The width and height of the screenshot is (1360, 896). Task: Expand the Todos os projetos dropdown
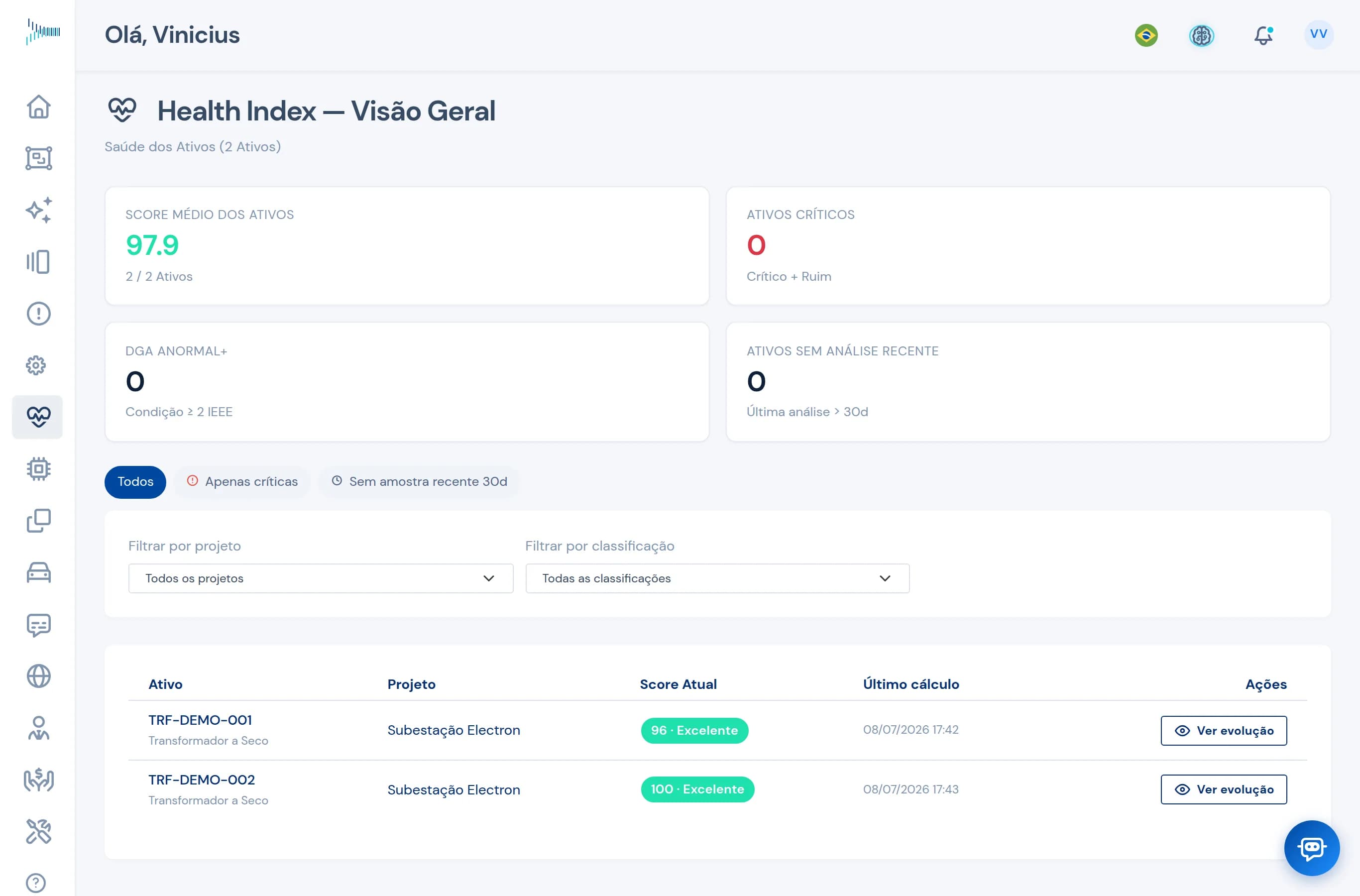click(x=321, y=578)
